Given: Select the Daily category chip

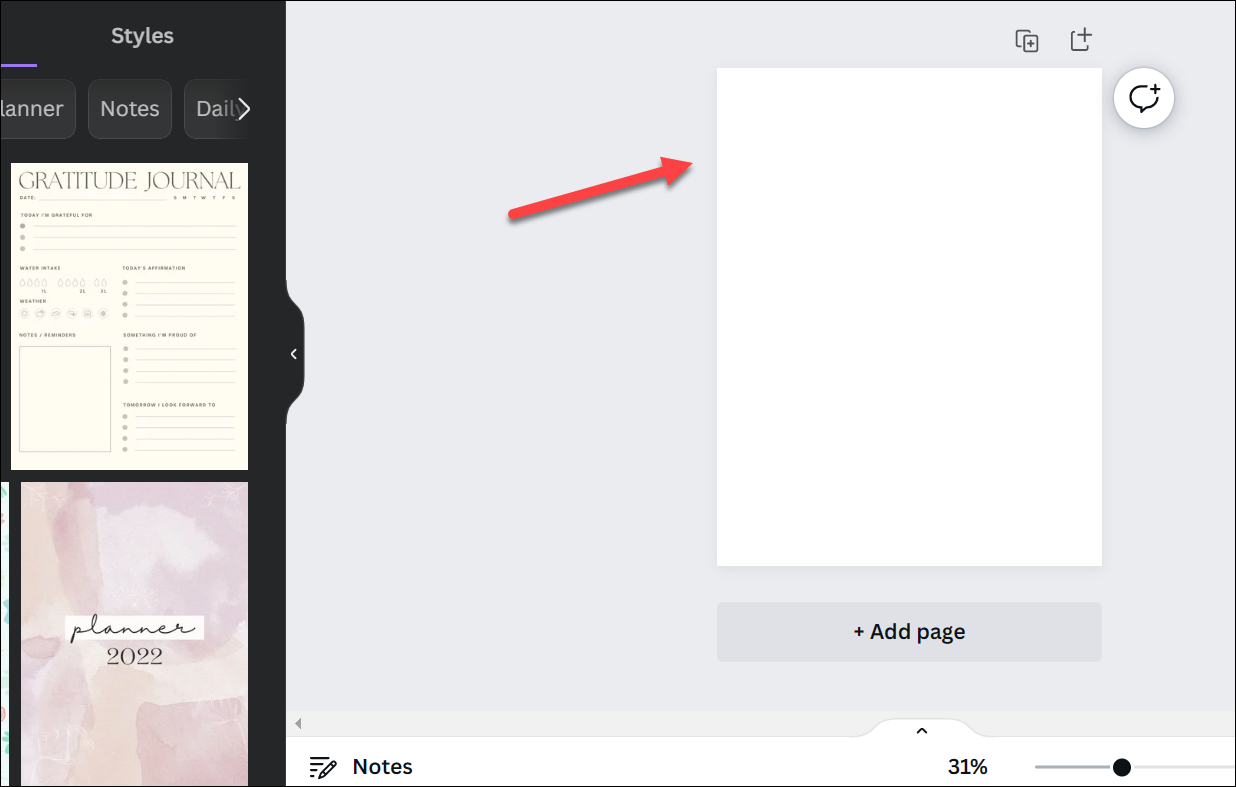Looking at the screenshot, I should 216,109.
